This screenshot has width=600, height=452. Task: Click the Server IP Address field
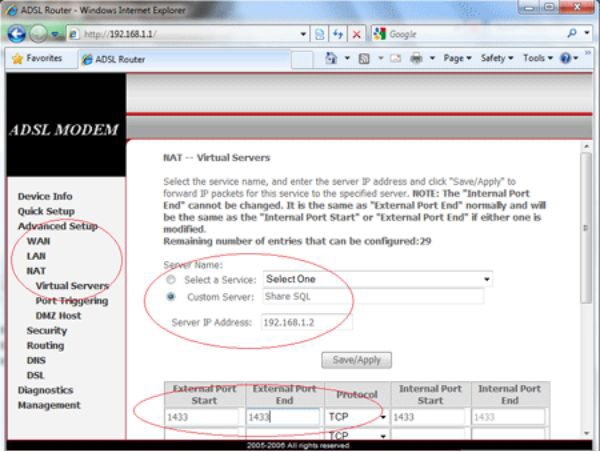click(306, 323)
